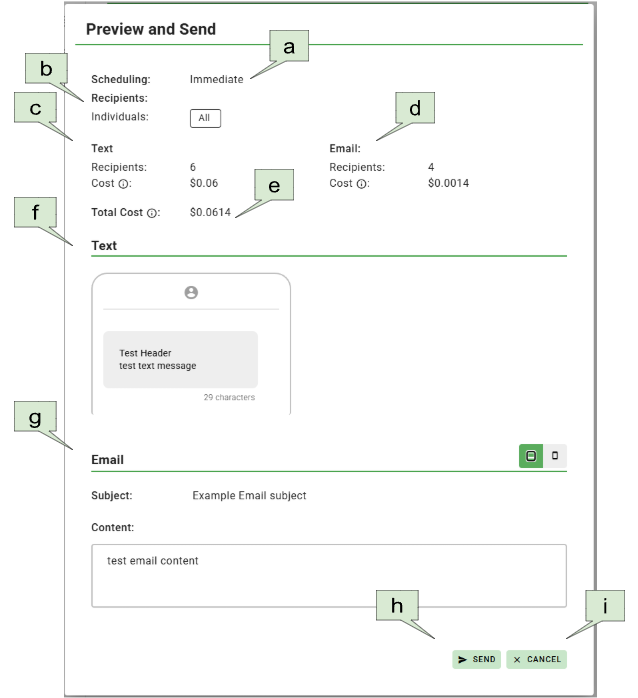Viewport: 638px width, 698px height.
Task: Click the email content text box
Action: (x=329, y=575)
